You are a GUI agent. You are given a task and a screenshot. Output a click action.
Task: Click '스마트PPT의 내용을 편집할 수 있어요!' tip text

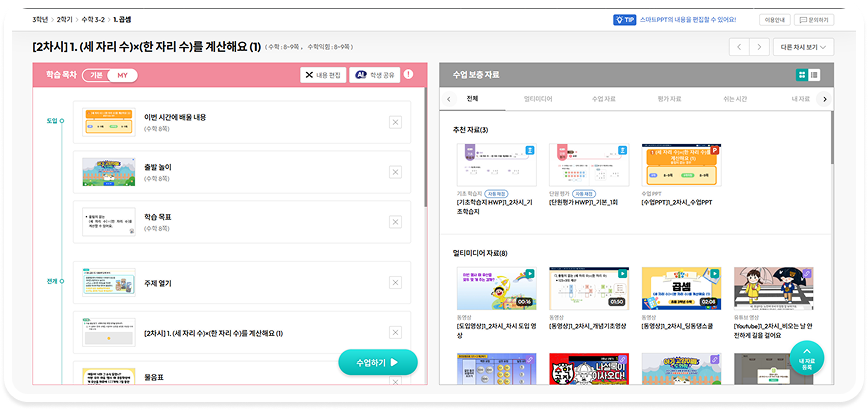click(688, 19)
